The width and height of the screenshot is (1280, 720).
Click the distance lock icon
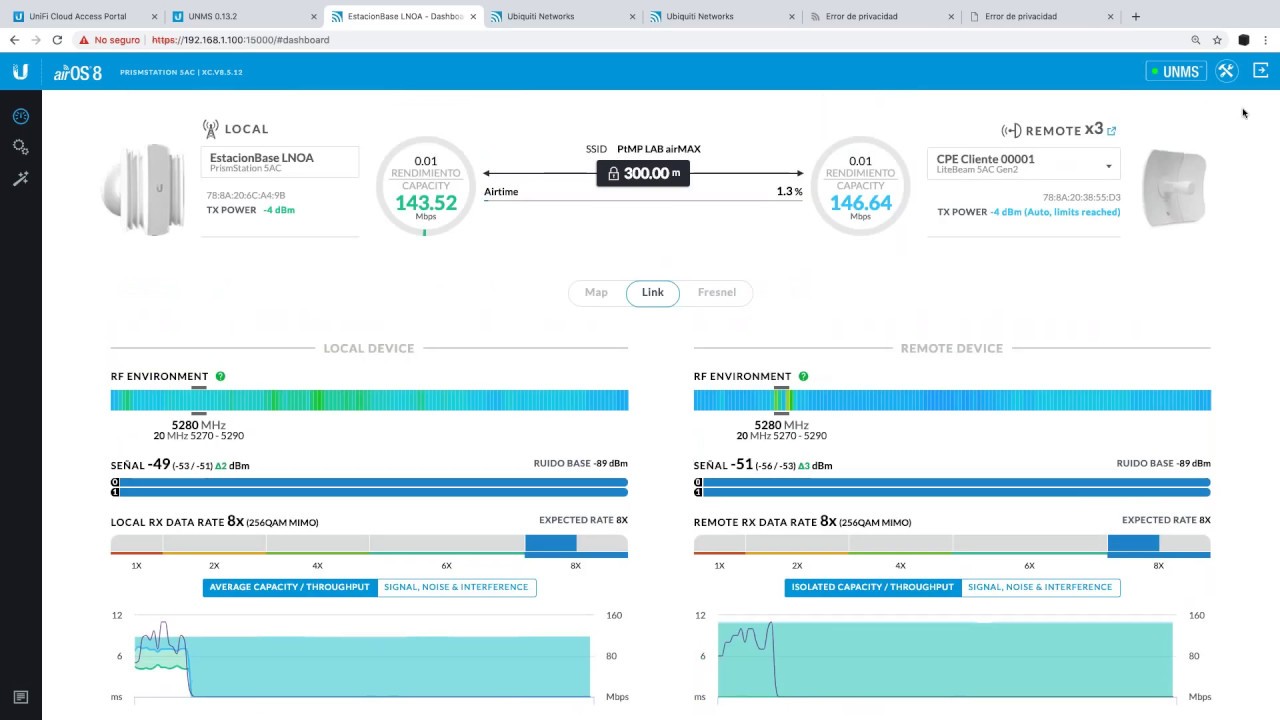[613, 173]
